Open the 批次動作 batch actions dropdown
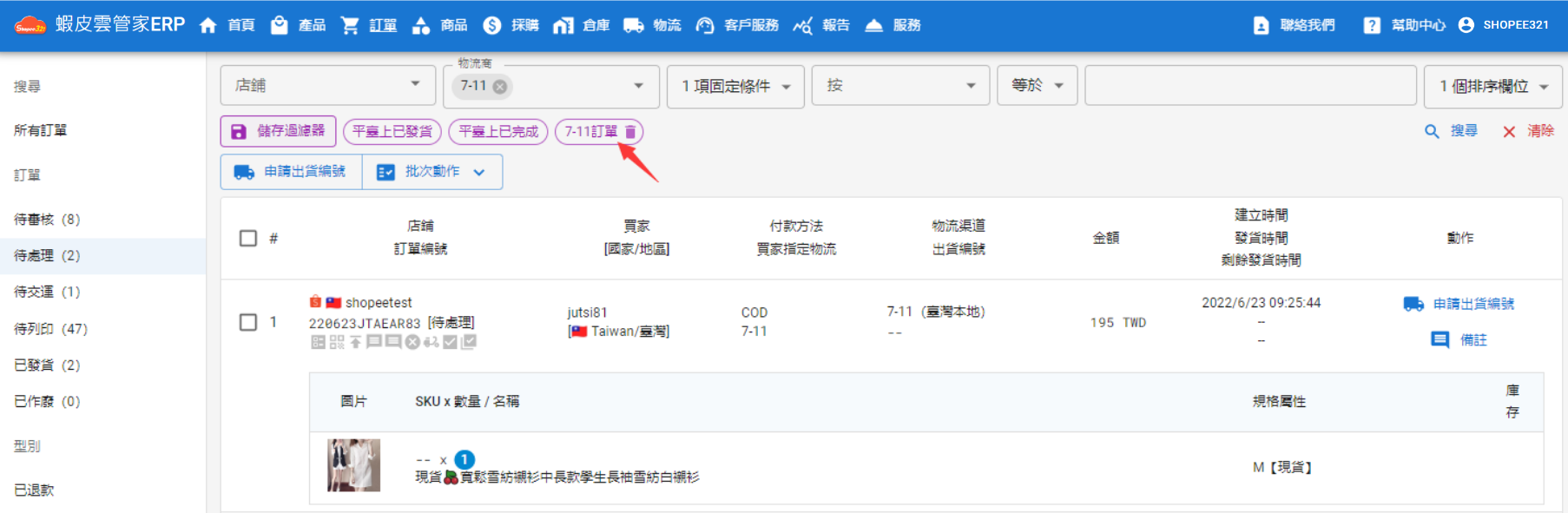 click(432, 172)
